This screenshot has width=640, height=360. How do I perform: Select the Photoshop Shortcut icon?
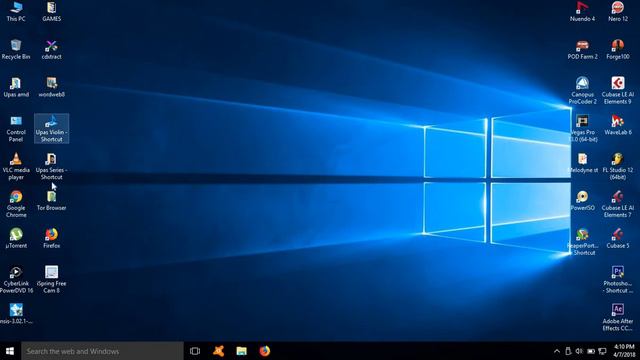coord(618,280)
